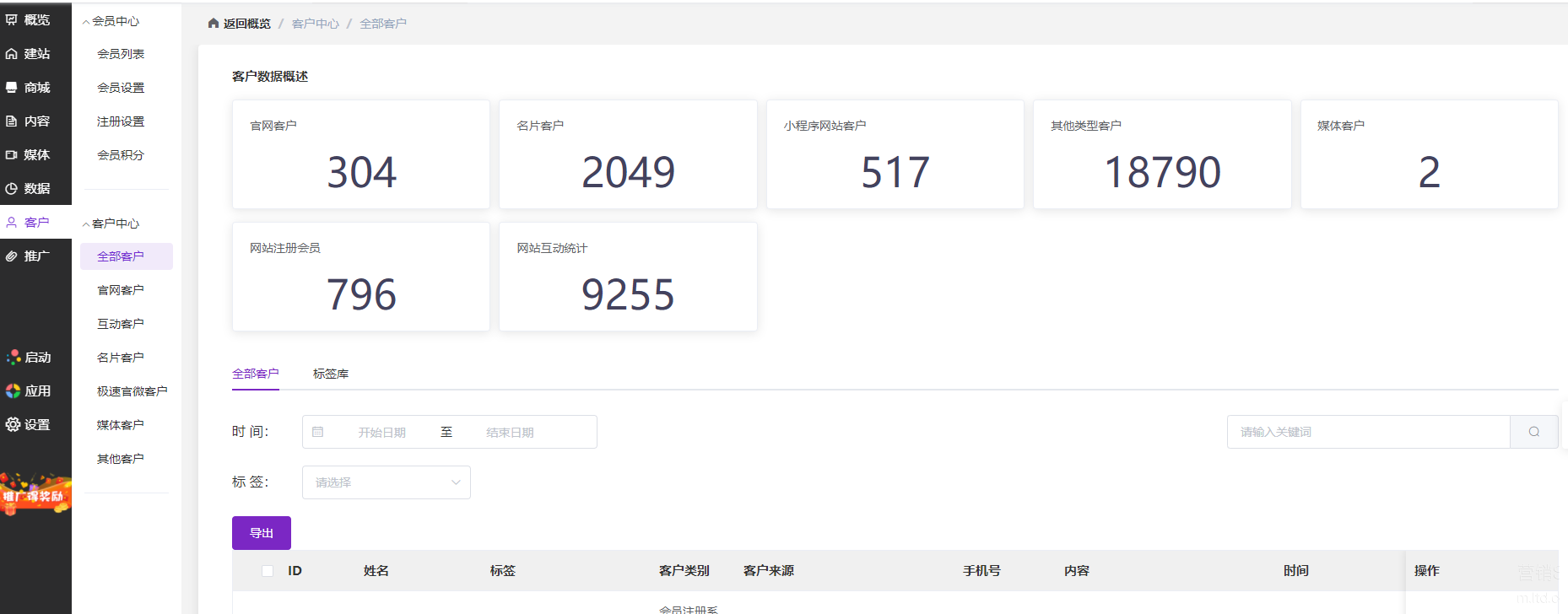Toggle the select-all checkbox in table header
The width and height of the screenshot is (1568, 614).
tap(268, 571)
